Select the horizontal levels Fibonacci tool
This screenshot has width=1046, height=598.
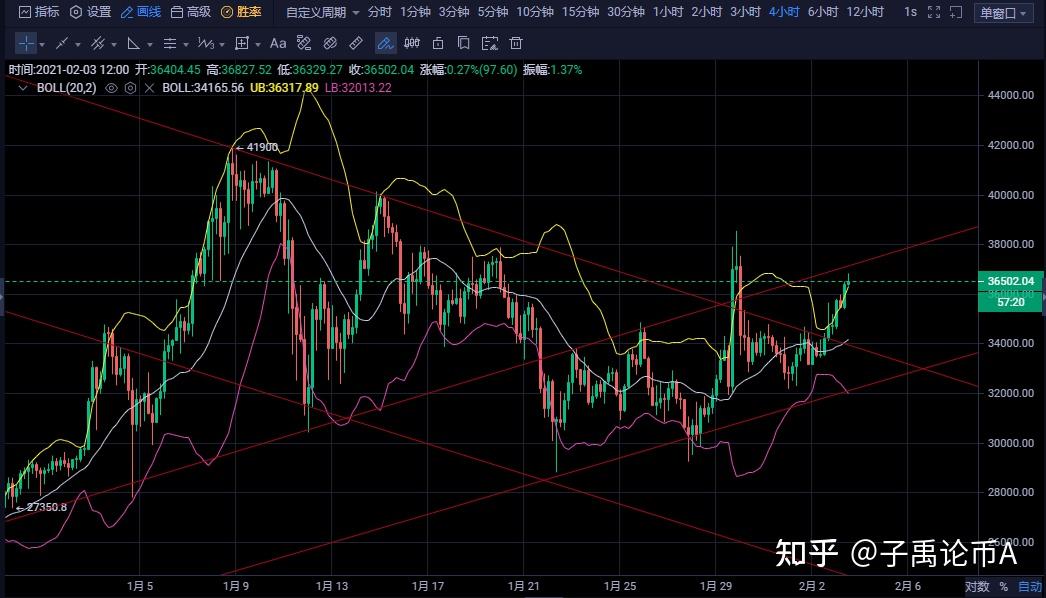click(x=170, y=43)
